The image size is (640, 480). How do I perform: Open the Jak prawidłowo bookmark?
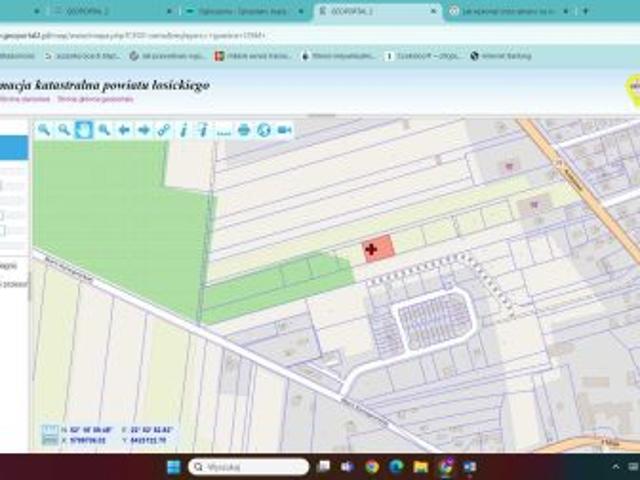pos(167,56)
